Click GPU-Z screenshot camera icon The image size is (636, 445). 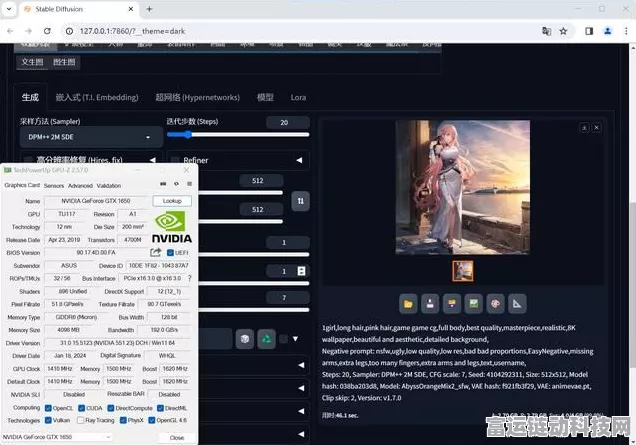pos(163,184)
